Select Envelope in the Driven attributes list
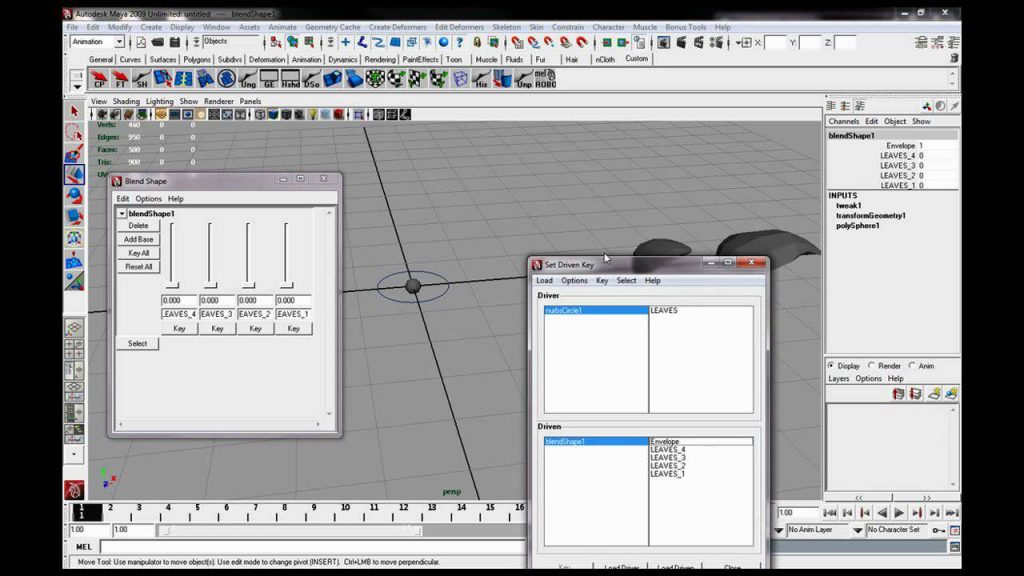The width and height of the screenshot is (1024, 576). tap(701, 441)
